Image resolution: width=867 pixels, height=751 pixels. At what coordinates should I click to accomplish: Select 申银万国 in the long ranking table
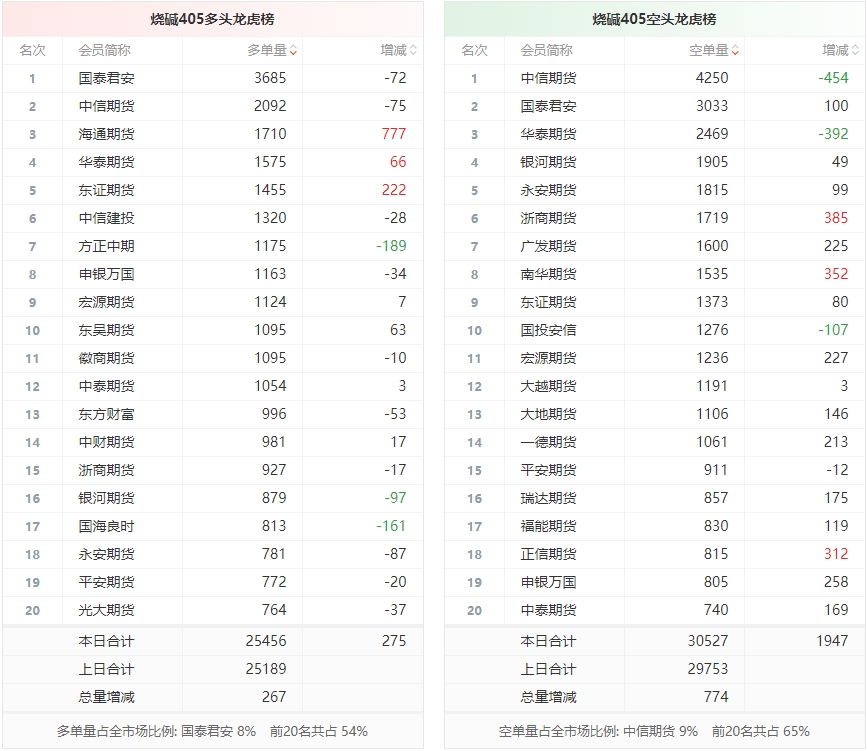tap(106, 275)
